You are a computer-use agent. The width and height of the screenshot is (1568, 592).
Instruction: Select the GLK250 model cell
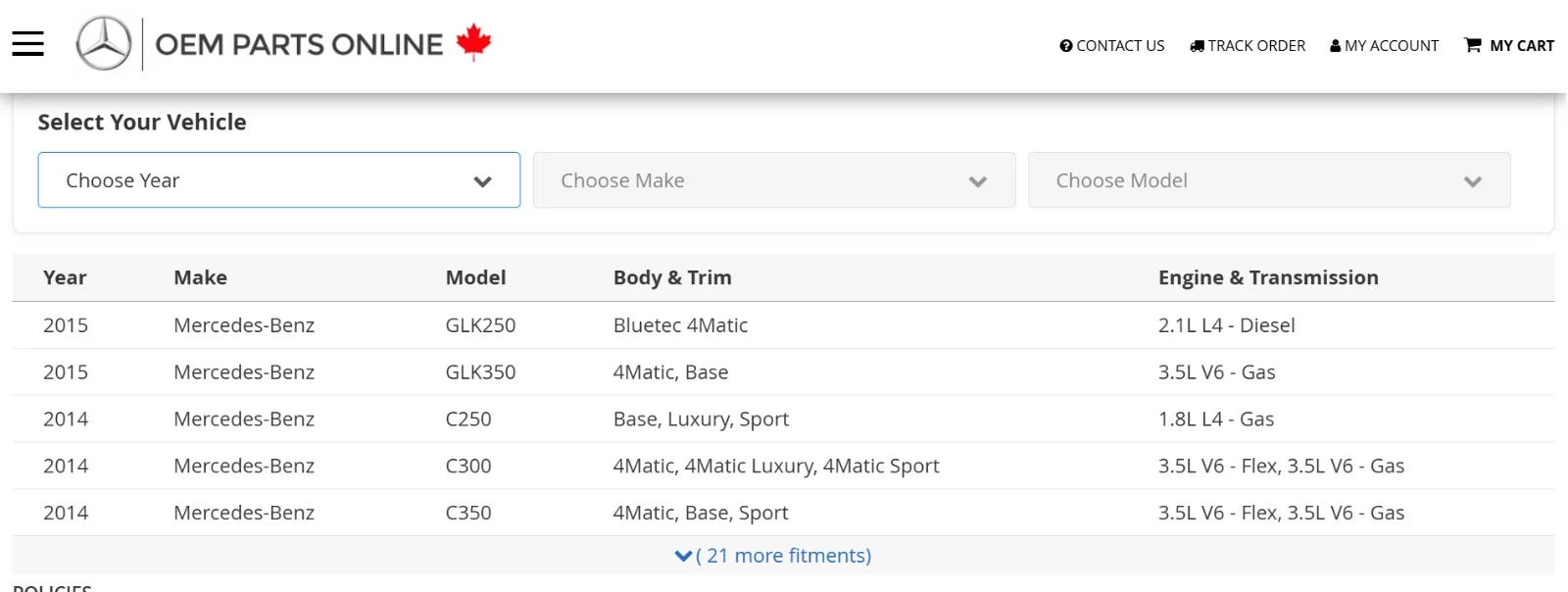[480, 325]
